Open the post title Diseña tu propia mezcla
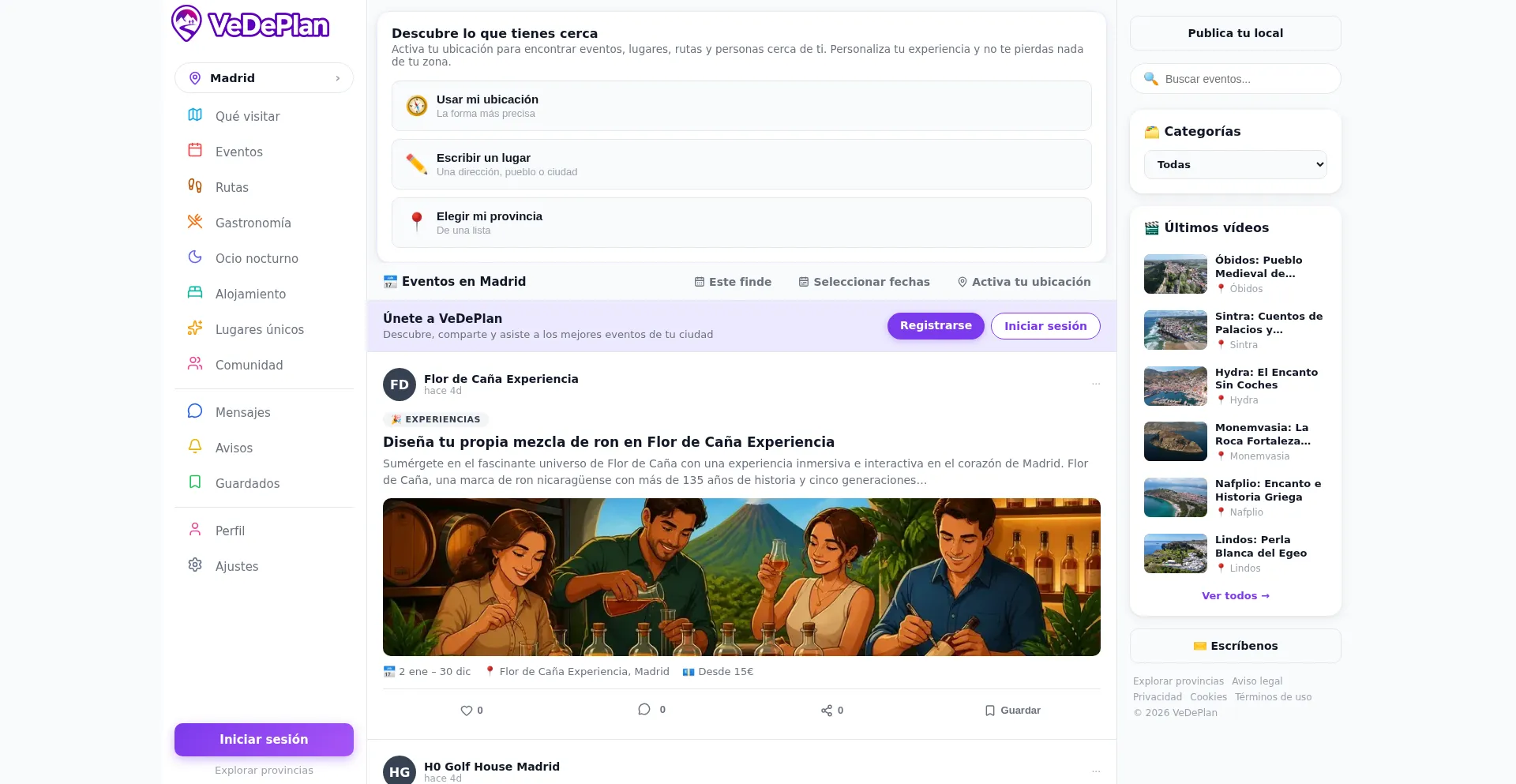This screenshot has width=1516, height=784. 609,442
